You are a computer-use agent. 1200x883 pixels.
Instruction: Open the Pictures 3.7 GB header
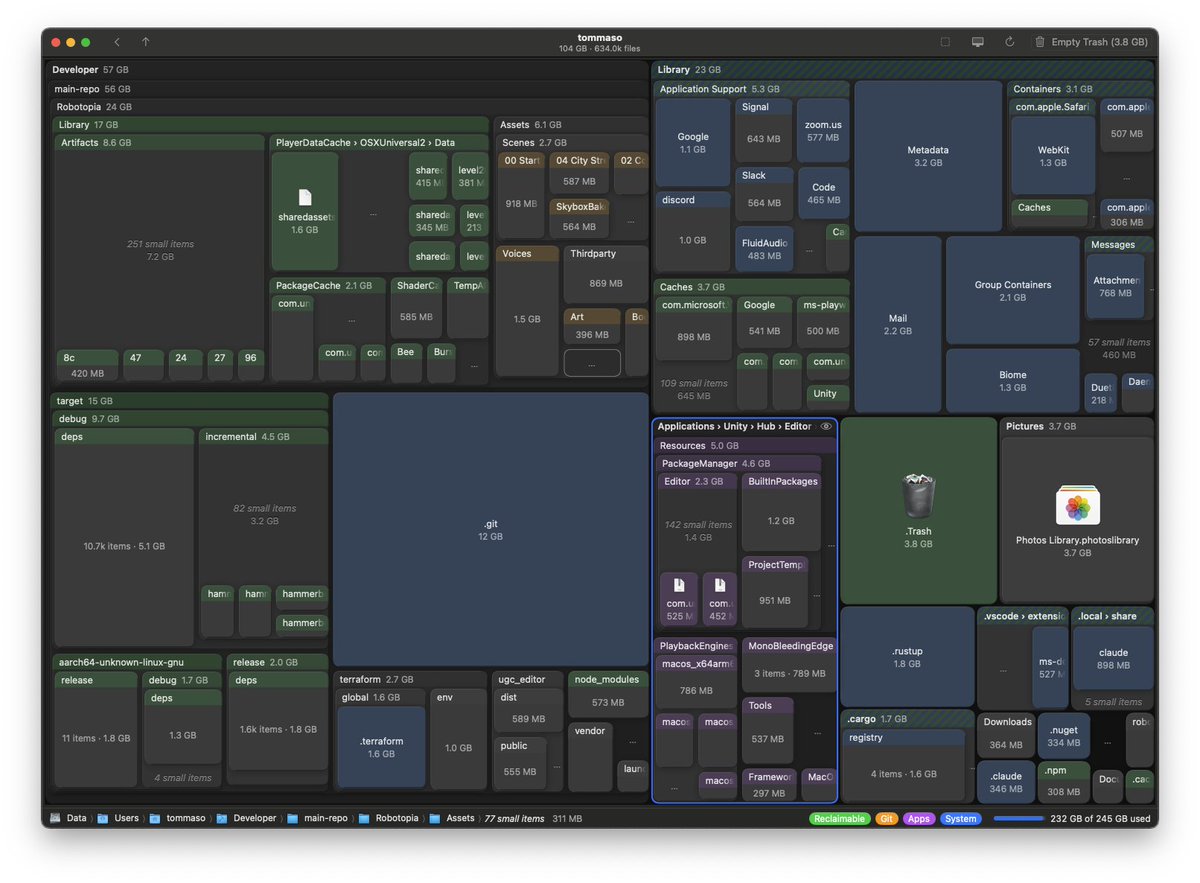(1077, 426)
